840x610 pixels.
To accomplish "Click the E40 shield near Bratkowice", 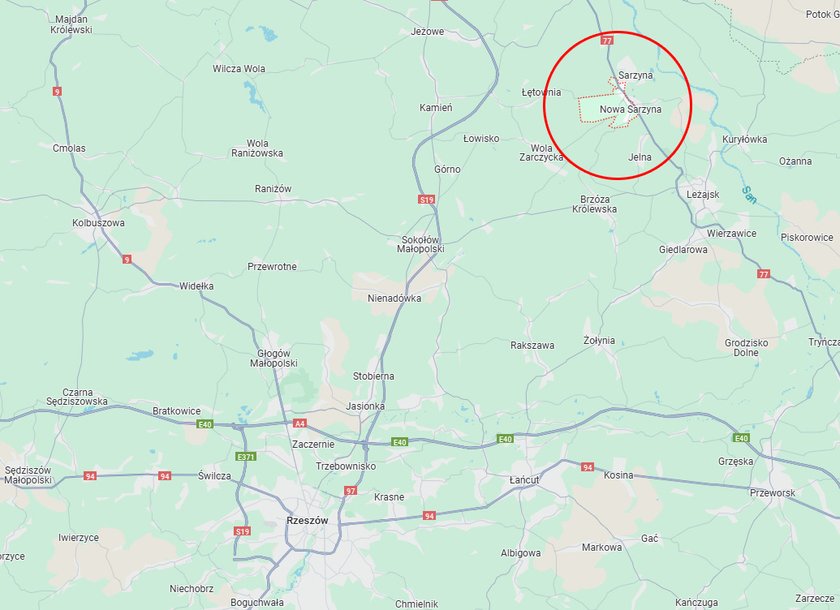I will click(x=205, y=424).
